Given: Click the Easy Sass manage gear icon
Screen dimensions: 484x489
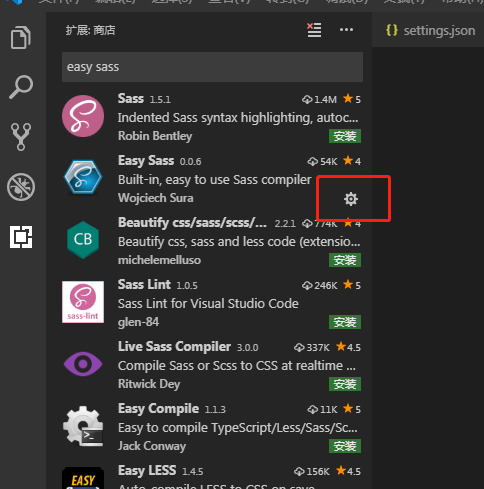Looking at the screenshot, I should pyautogui.click(x=351, y=199).
